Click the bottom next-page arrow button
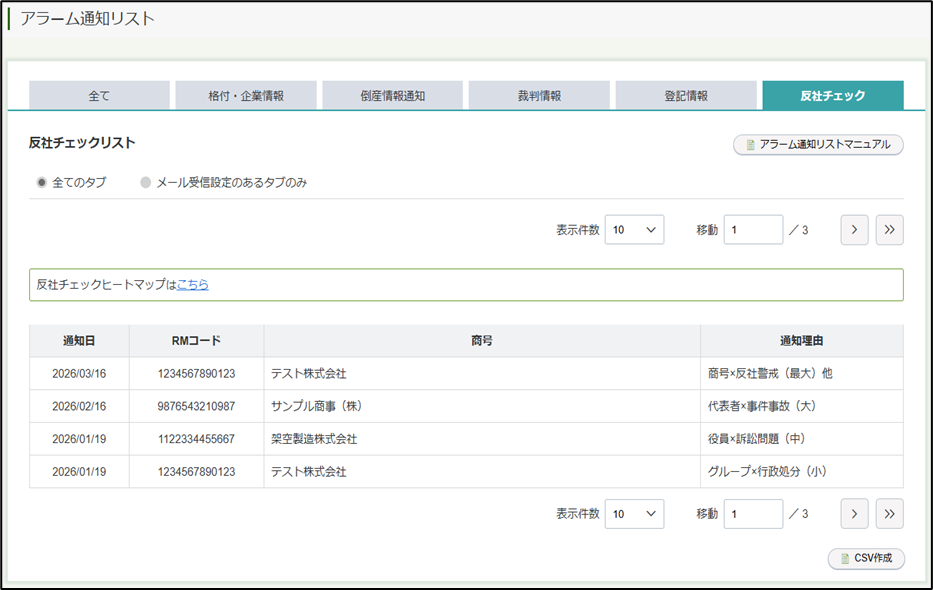Image resolution: width=933 pixels, height=590 pixels. 854,513
